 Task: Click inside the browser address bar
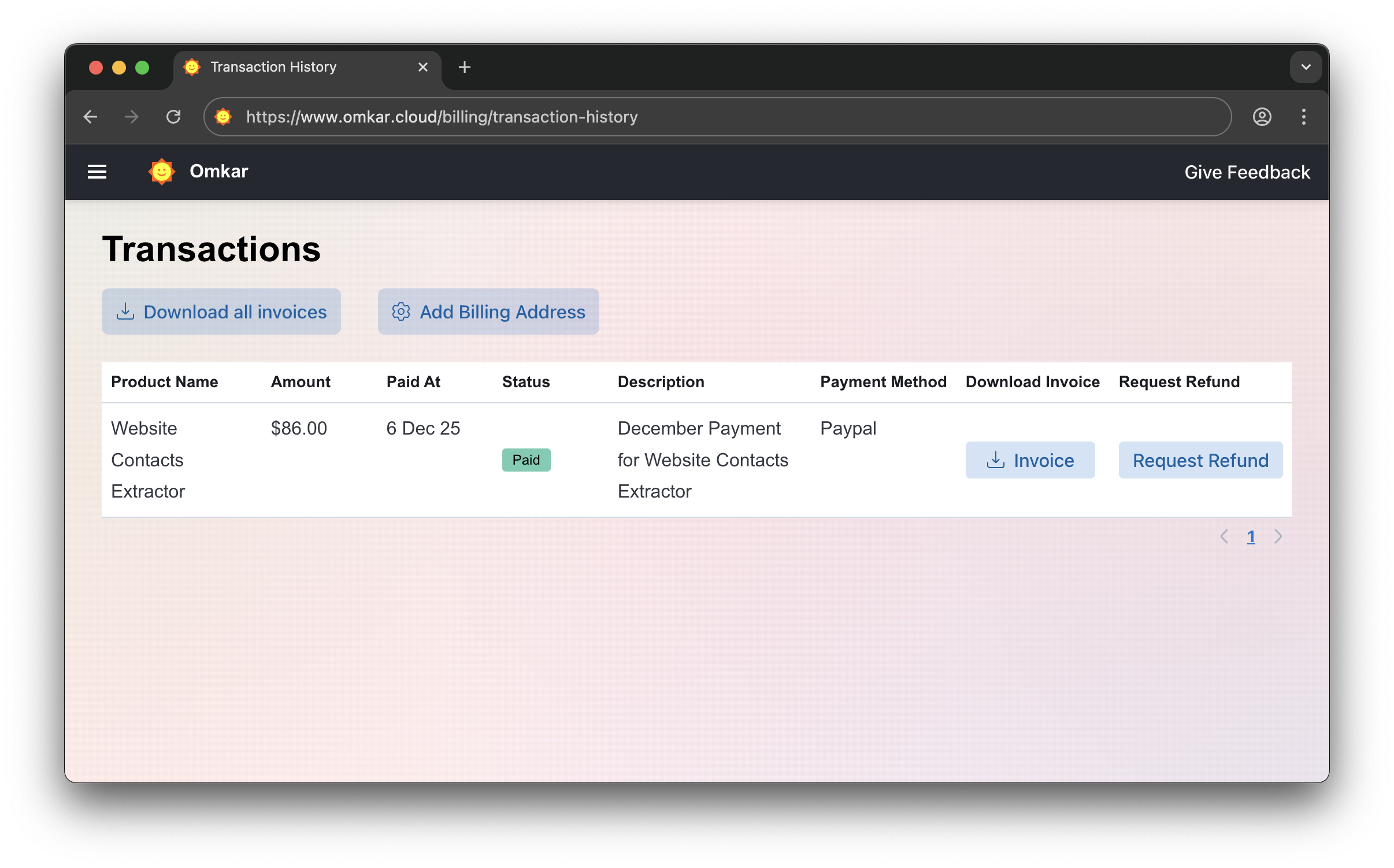click(x=636, y=117)
